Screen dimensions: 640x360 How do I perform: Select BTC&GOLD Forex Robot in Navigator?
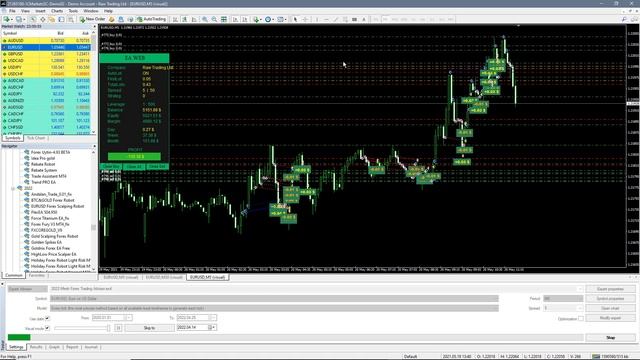[x=53, y=200]
